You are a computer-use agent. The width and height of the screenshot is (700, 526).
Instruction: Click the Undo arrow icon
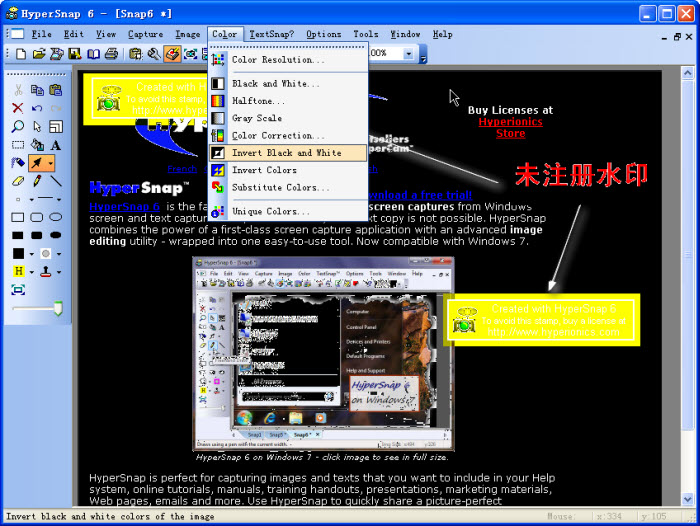[37, 108]
